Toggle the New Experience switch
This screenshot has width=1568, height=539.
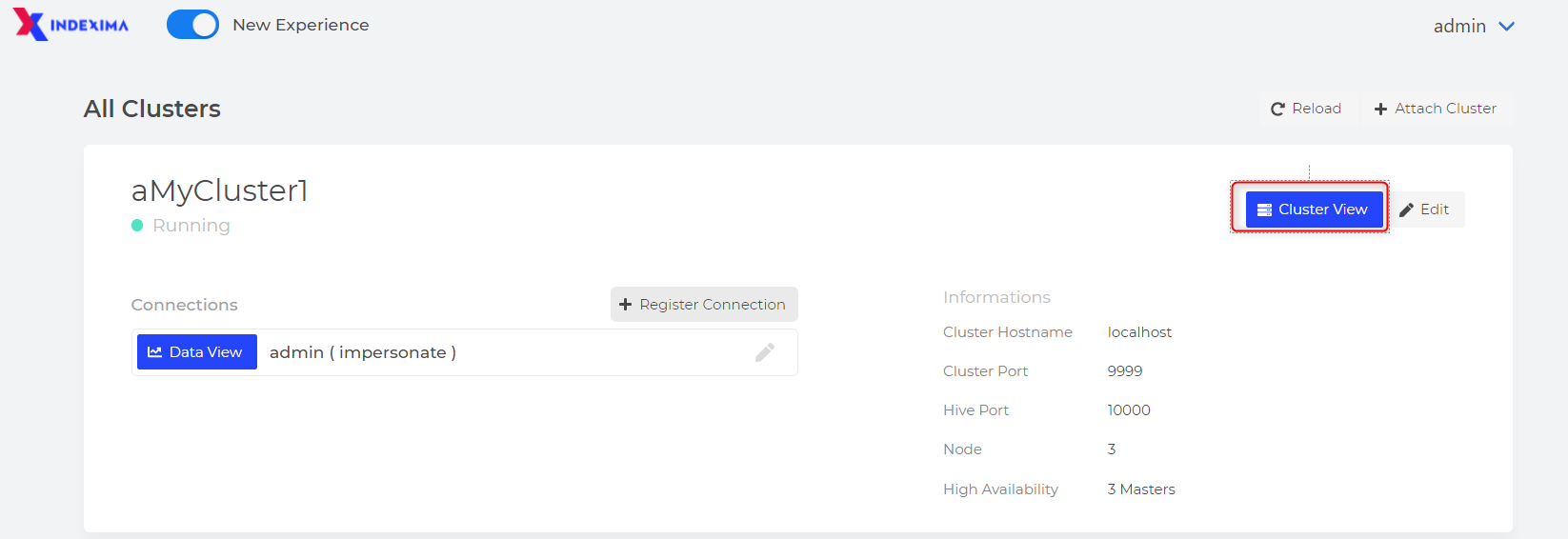point(192,25)
